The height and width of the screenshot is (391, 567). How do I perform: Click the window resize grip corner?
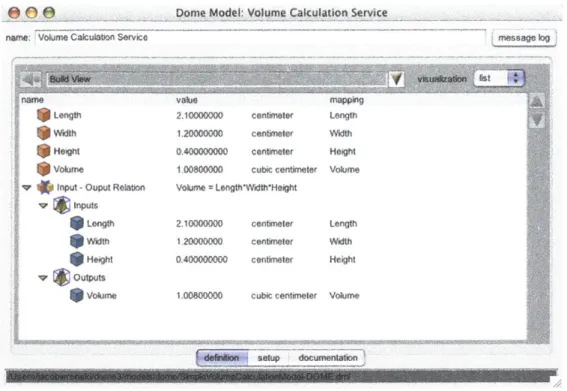558,383
